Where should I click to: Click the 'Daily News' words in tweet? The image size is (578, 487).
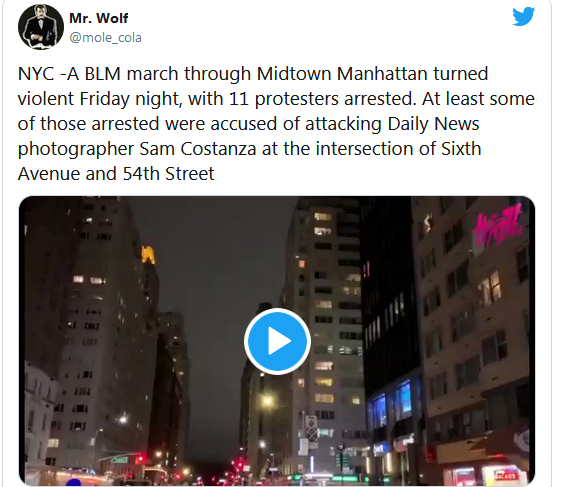pos(434,124)
